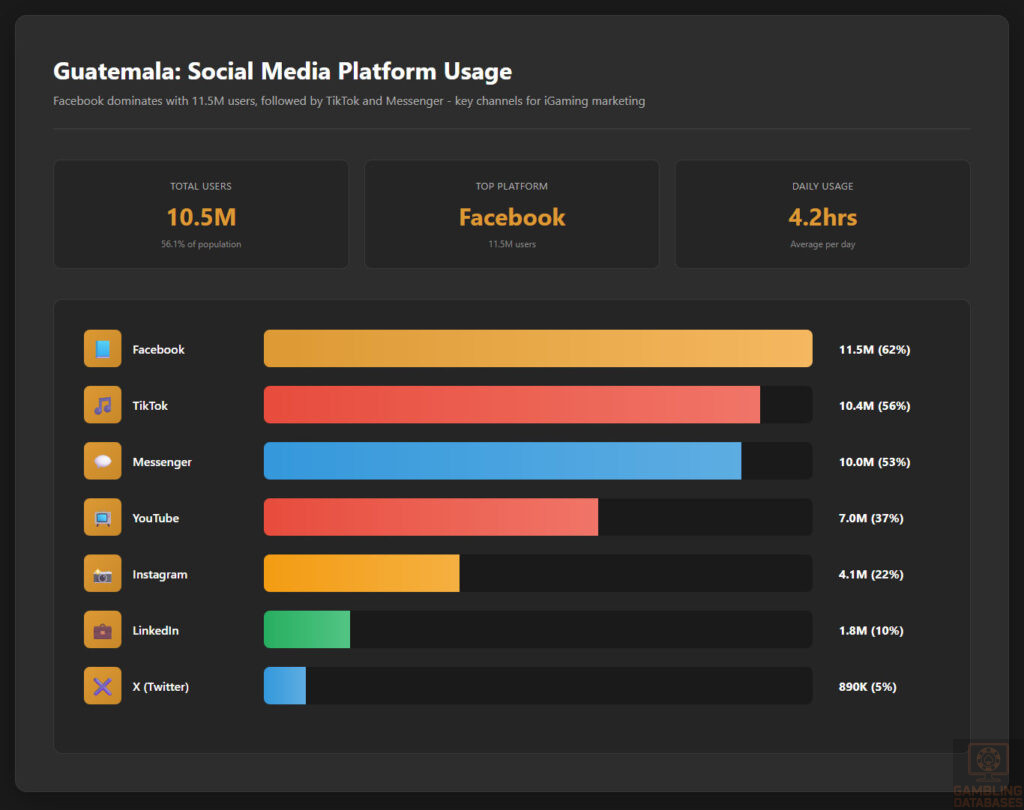The height and width of the screenshot is (810, 1024).
Task: Click the X (Twitter) cross icon
Action: pos(102,686)
